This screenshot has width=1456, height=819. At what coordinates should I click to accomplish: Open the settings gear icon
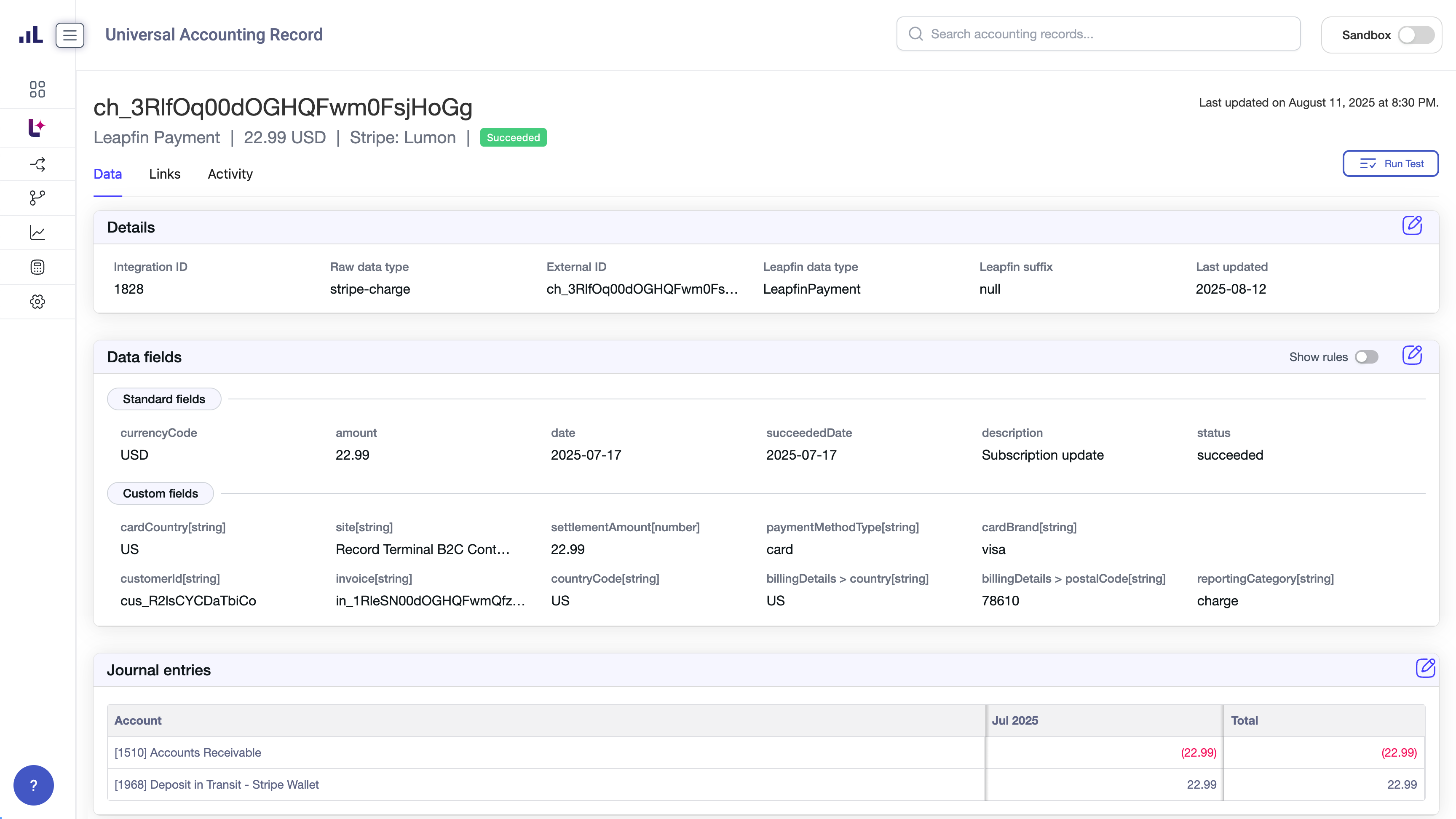(x=37, y=302)
